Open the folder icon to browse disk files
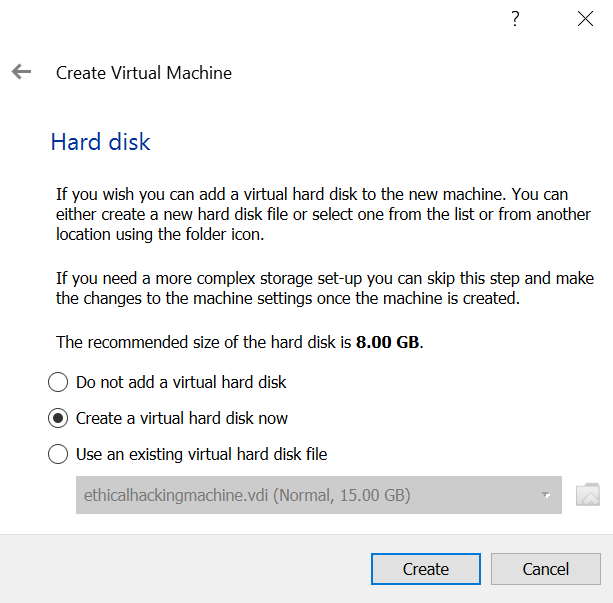Image resolution: width=613 pixels, height=603 pixels. tap(588, 494)
